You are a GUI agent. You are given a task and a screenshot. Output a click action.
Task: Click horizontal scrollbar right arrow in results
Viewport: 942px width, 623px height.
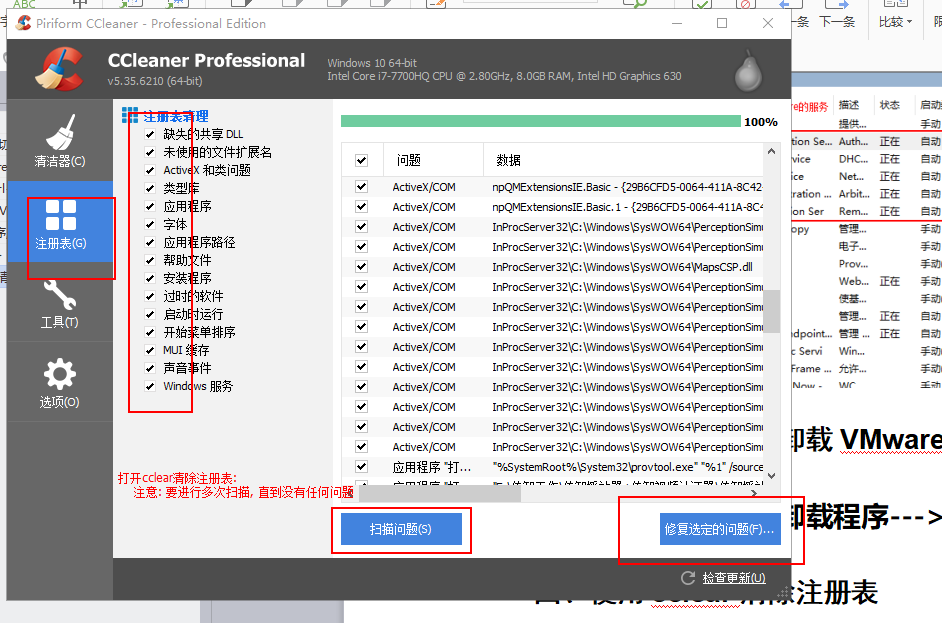tap(755, 493)
